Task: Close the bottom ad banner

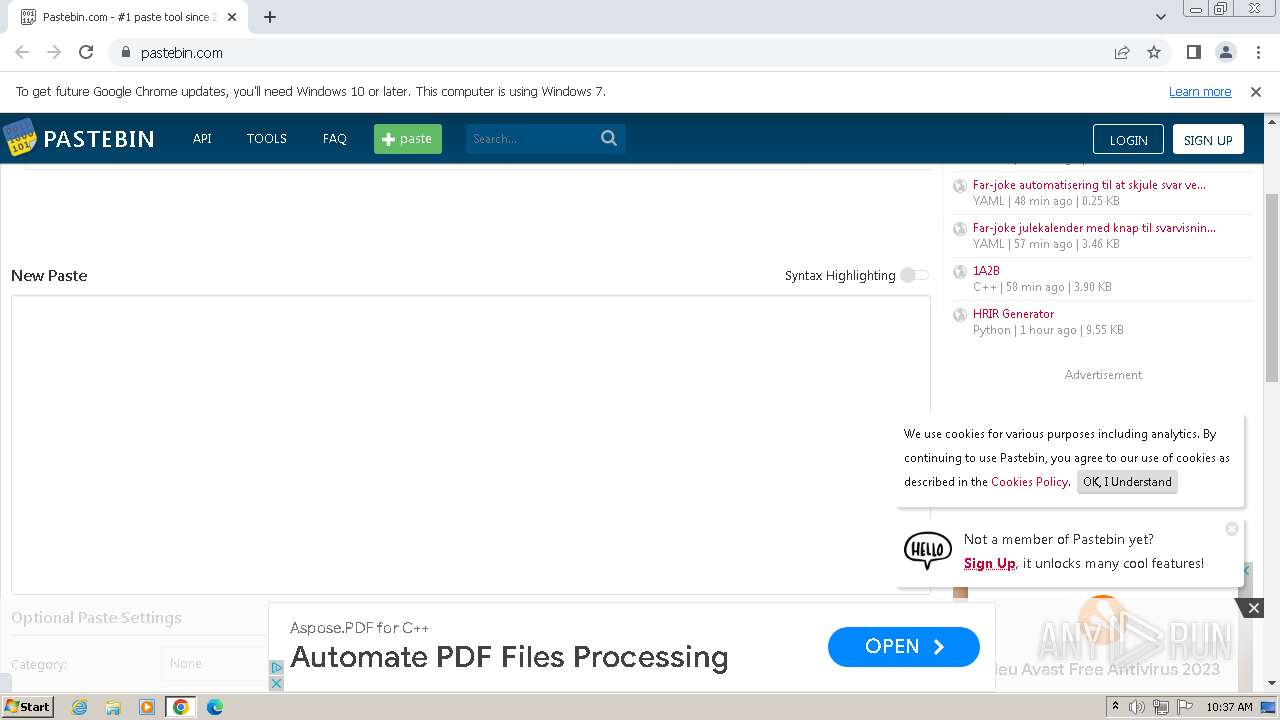Action: pyautogui.click(x=1253, y=607)
